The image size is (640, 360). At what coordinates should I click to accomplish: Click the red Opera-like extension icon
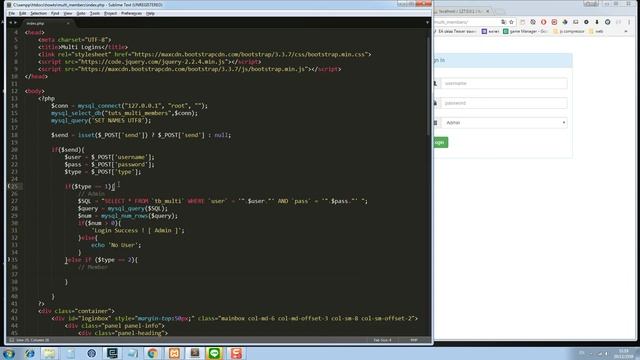(x=544, y=22)
